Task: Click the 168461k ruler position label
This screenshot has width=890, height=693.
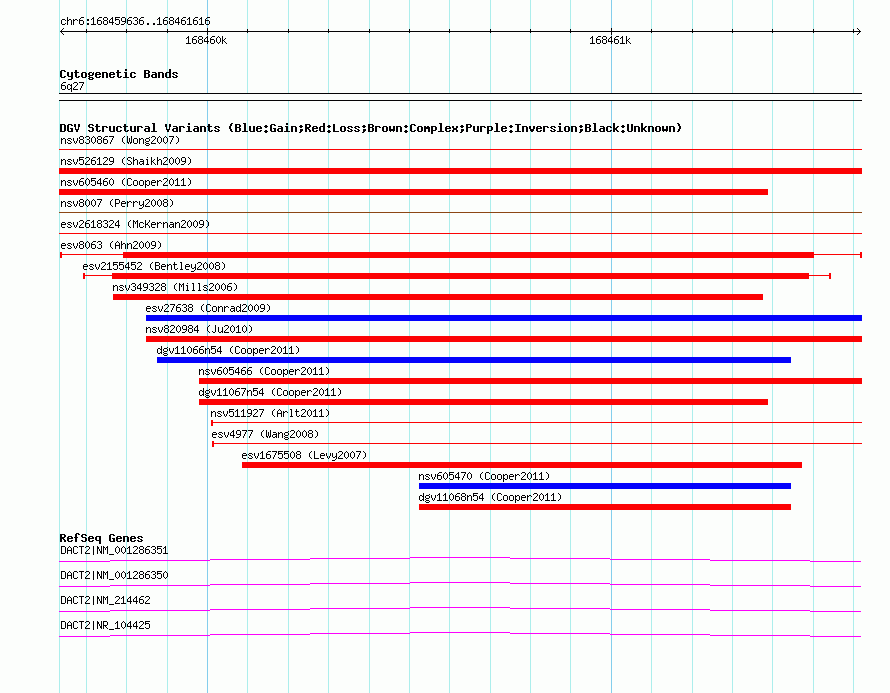Action: (610, 40)
